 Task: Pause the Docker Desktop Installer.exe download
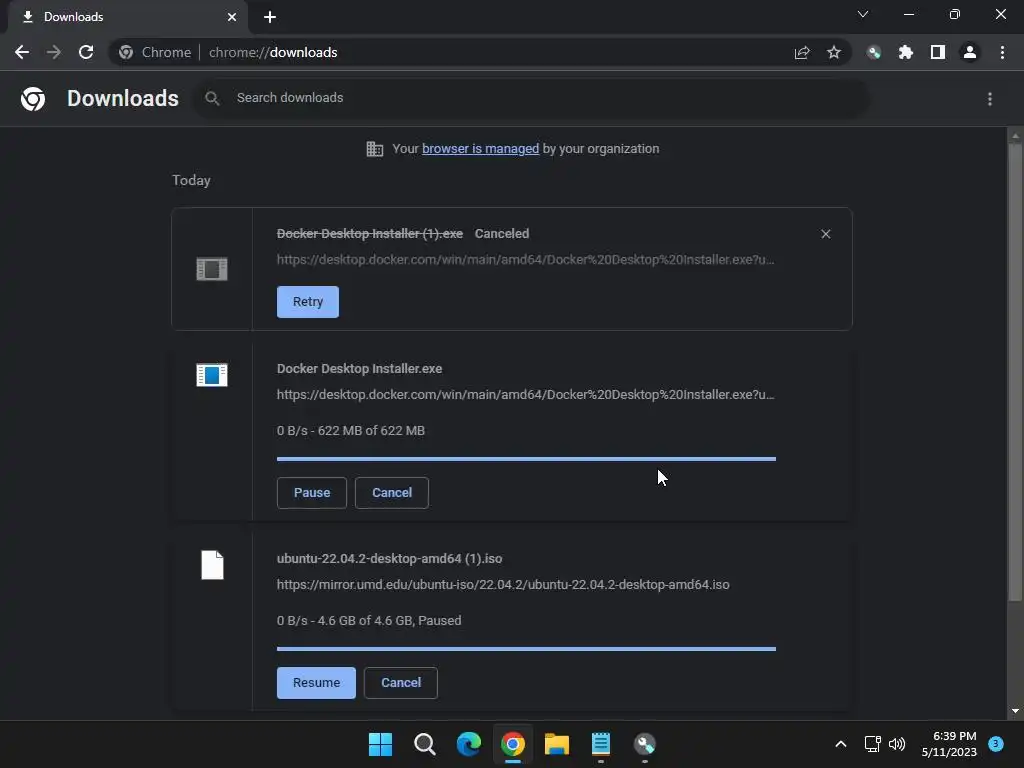(x=312, y=492)
